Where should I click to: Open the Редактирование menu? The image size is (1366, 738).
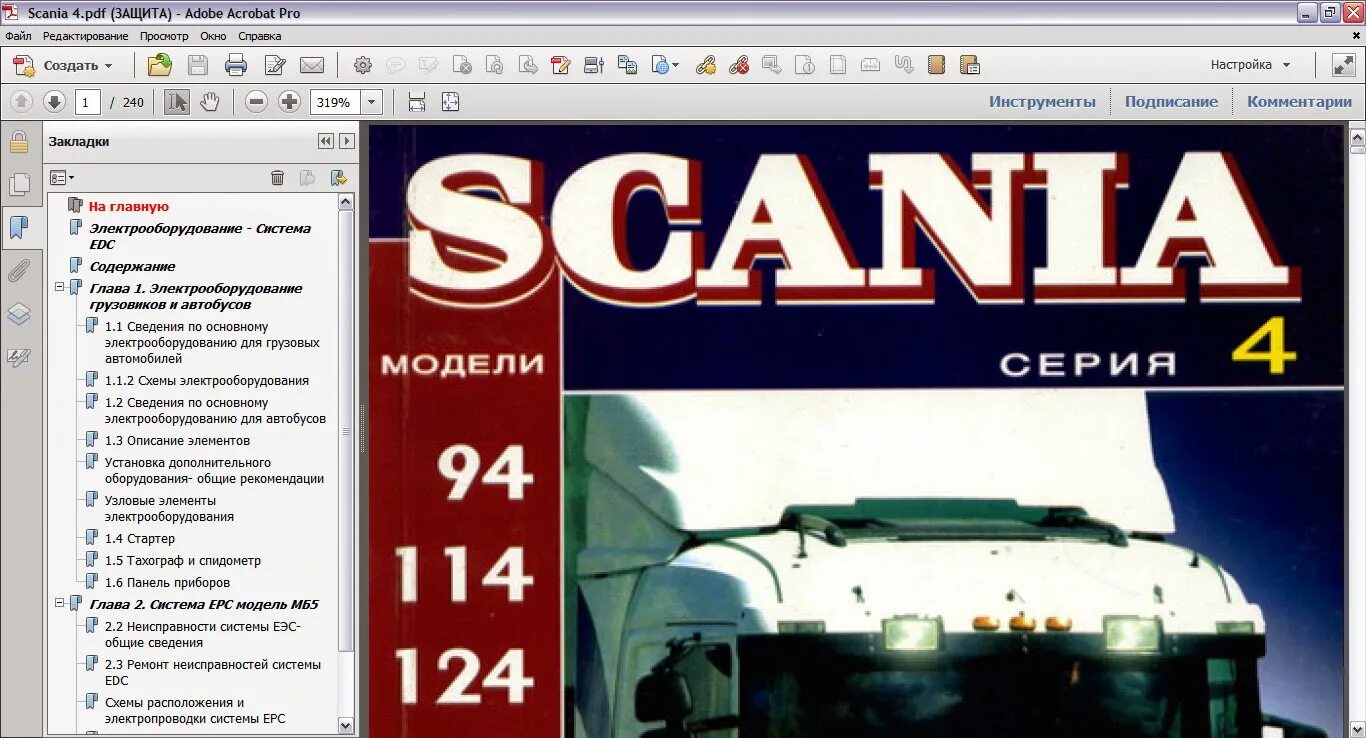pos(85,36)
